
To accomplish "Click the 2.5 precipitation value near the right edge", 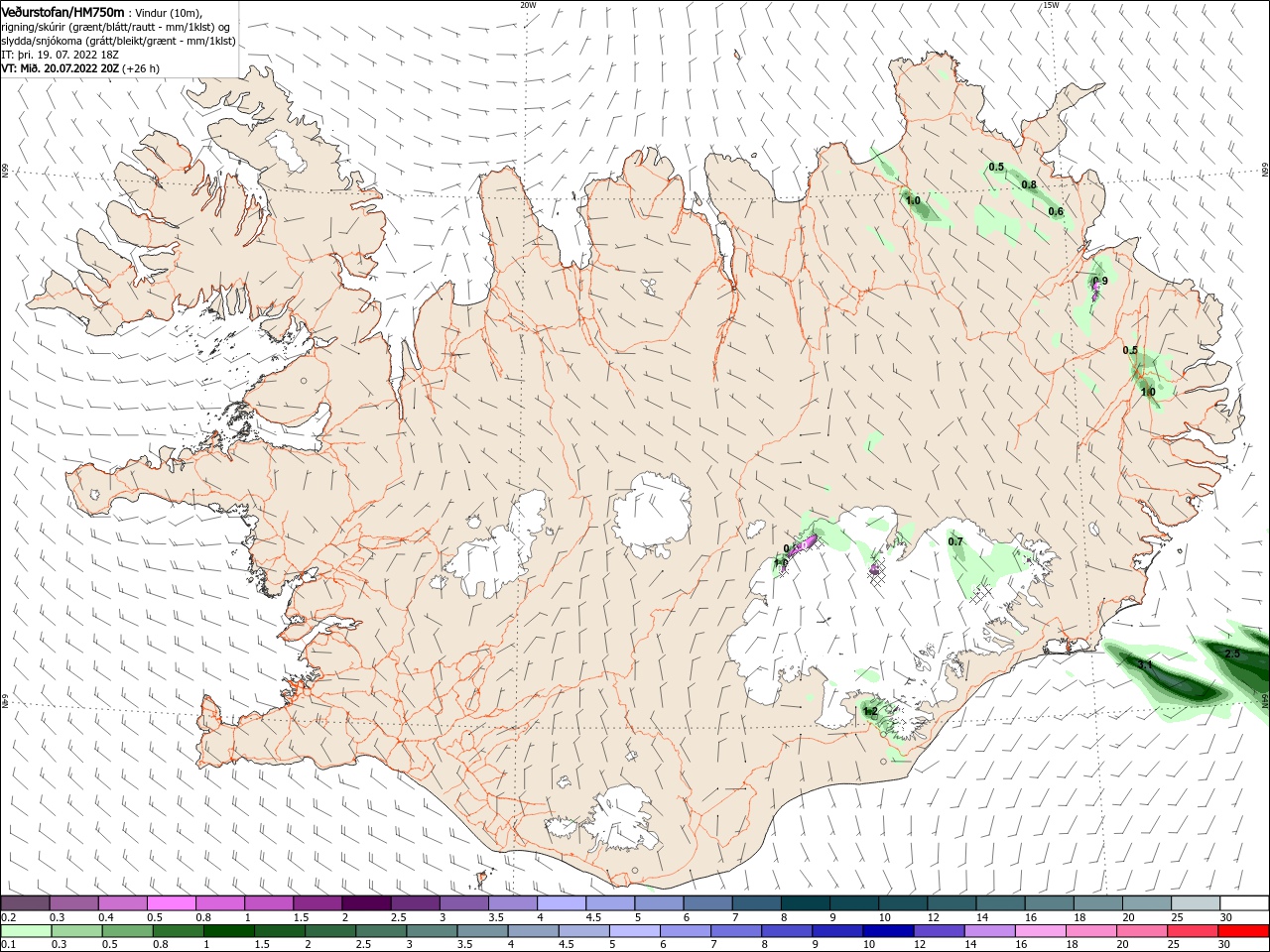I will (x=1232, y=654).
